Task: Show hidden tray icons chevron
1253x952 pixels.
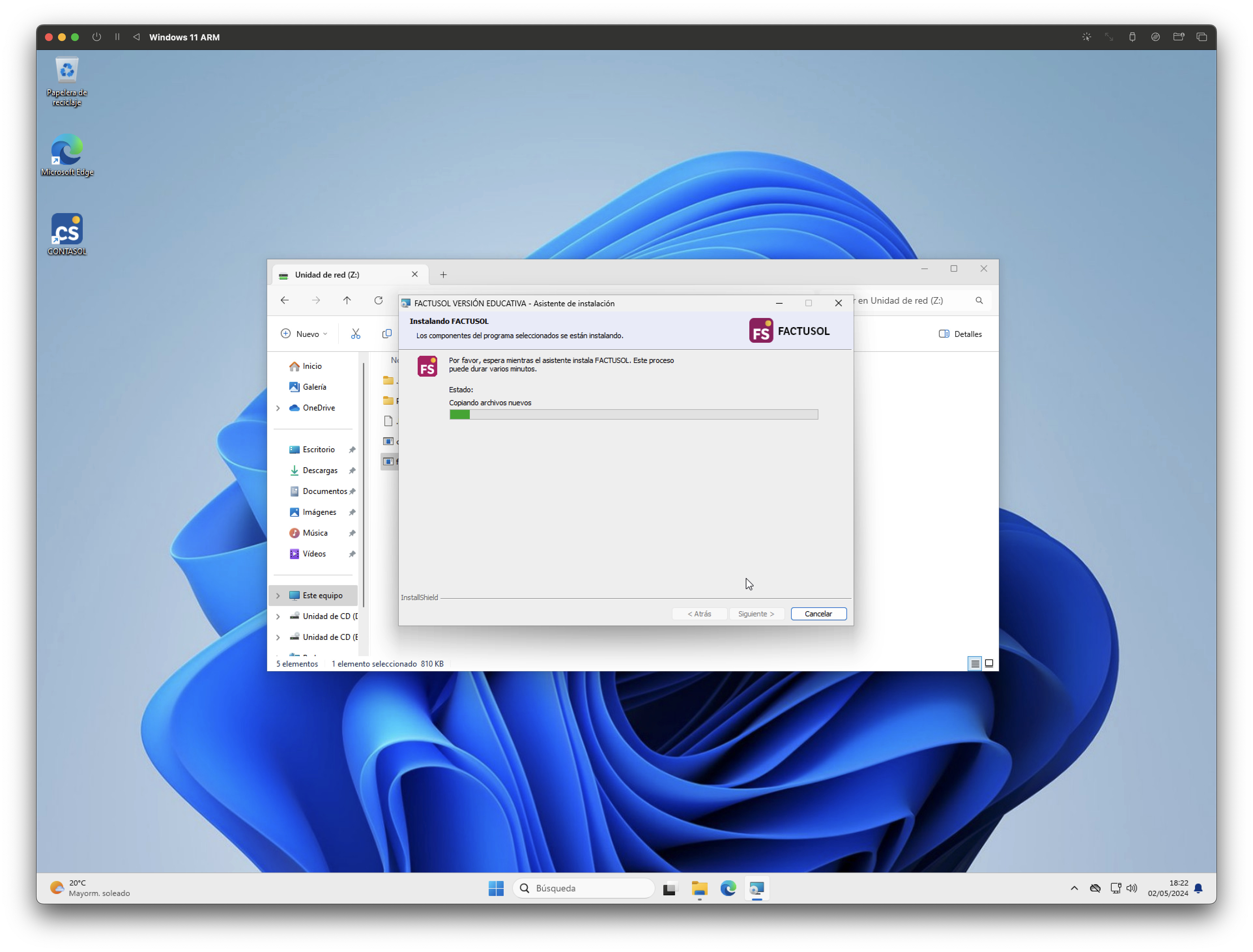Action: pos(1074,888)
